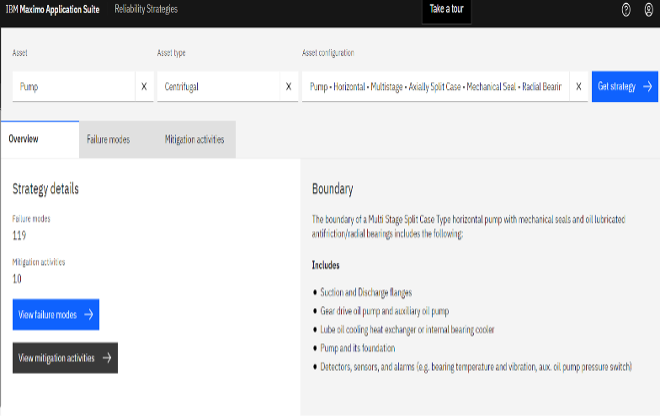The height and width of the screenshot is (418, 660).
Task: Click the Includes subheading
Action: pos(325,265)
